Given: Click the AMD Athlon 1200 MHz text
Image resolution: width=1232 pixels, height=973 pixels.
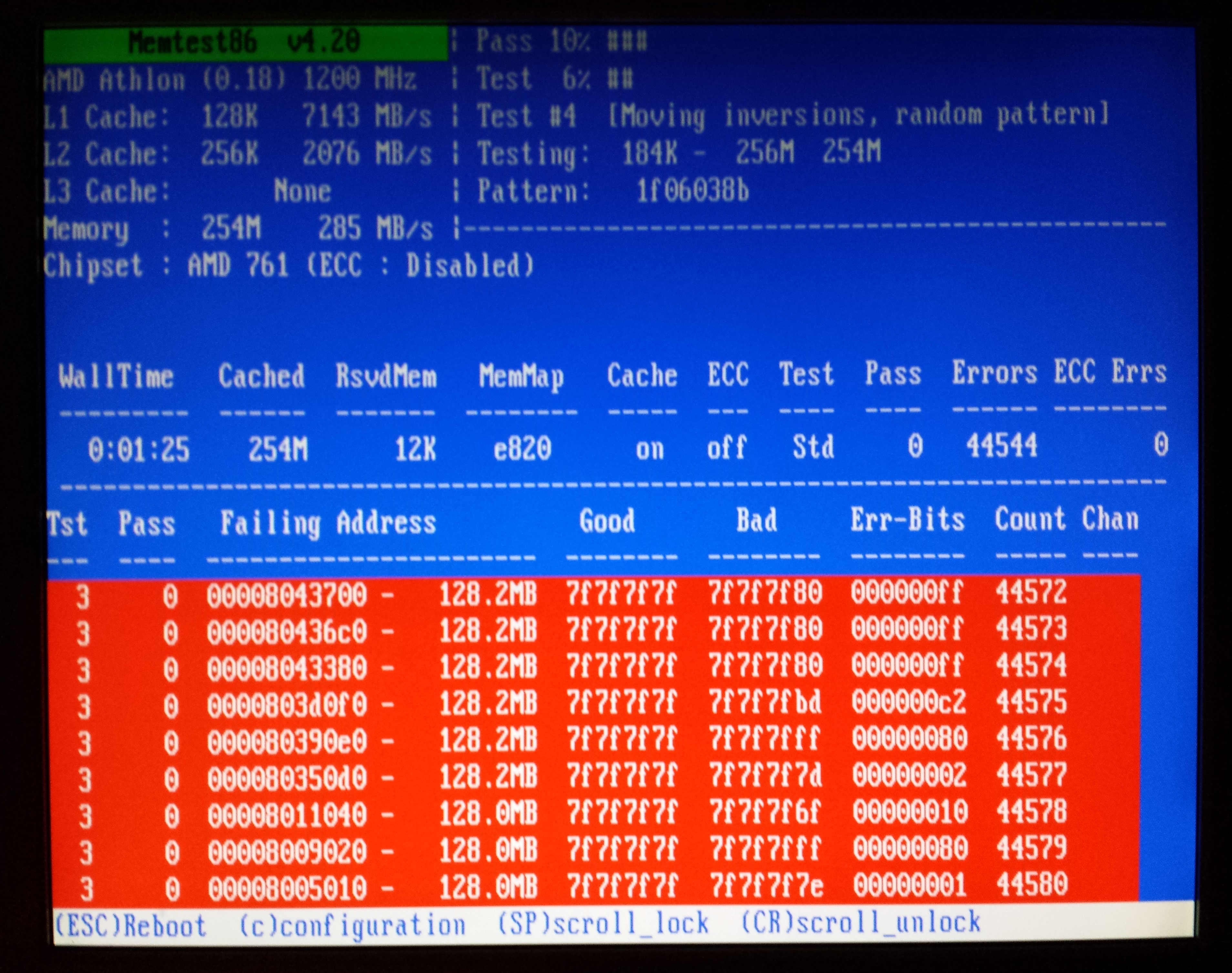Looking at the screenshot, I should tap(230, 79).
